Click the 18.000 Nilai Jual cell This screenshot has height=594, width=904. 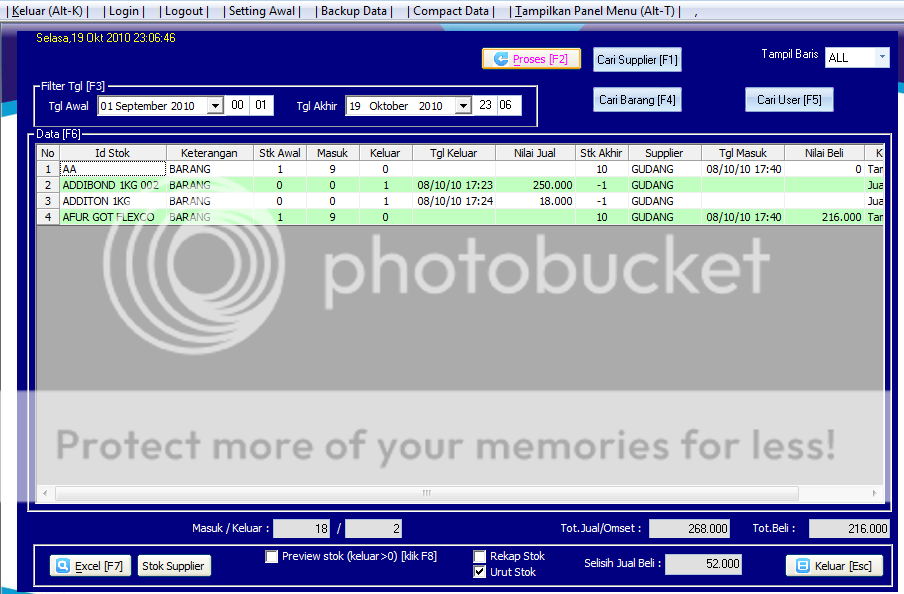point(535,201)
